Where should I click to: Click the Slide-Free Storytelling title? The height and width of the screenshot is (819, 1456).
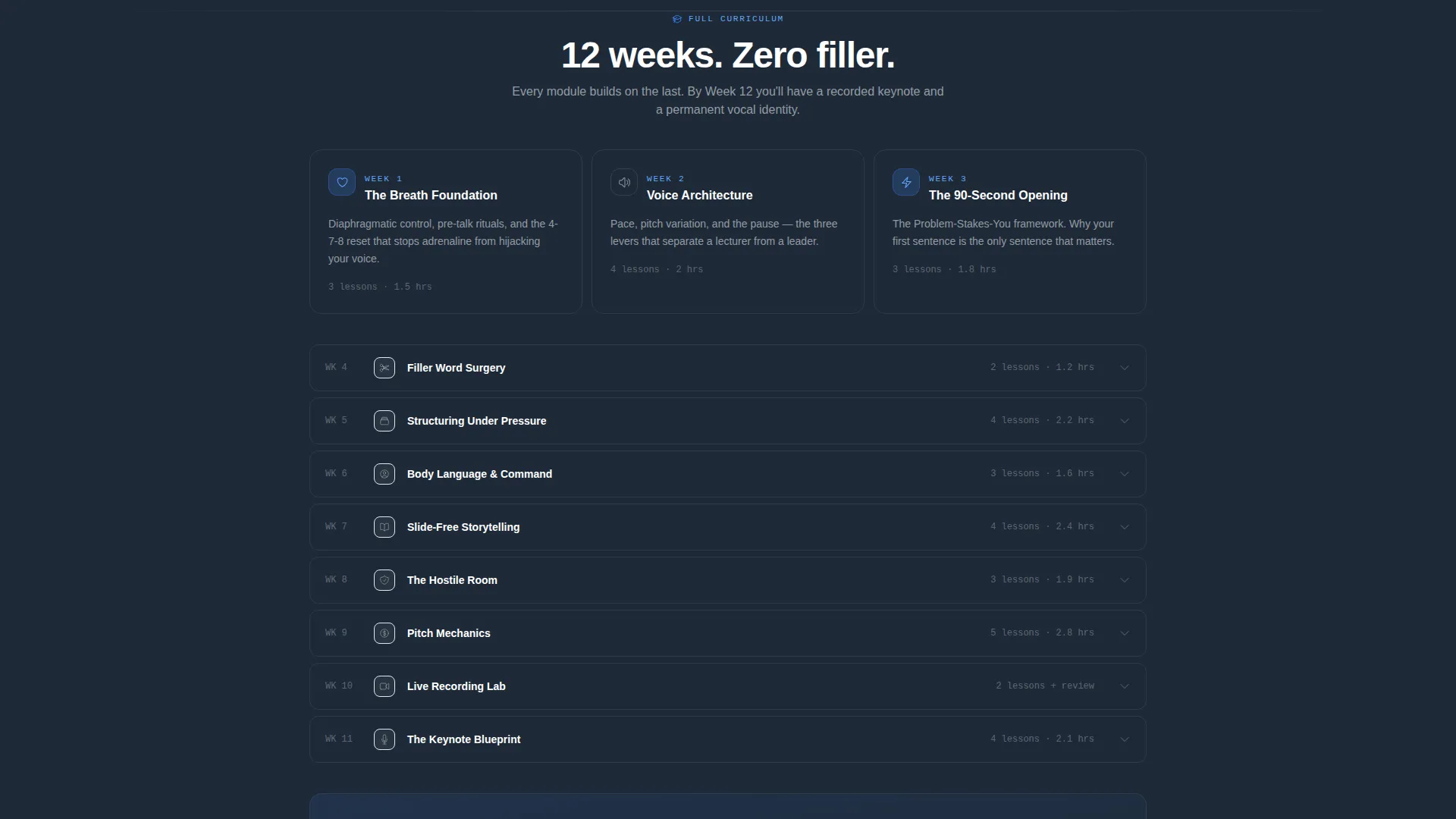pyautogui.click(x=463, y=527)
